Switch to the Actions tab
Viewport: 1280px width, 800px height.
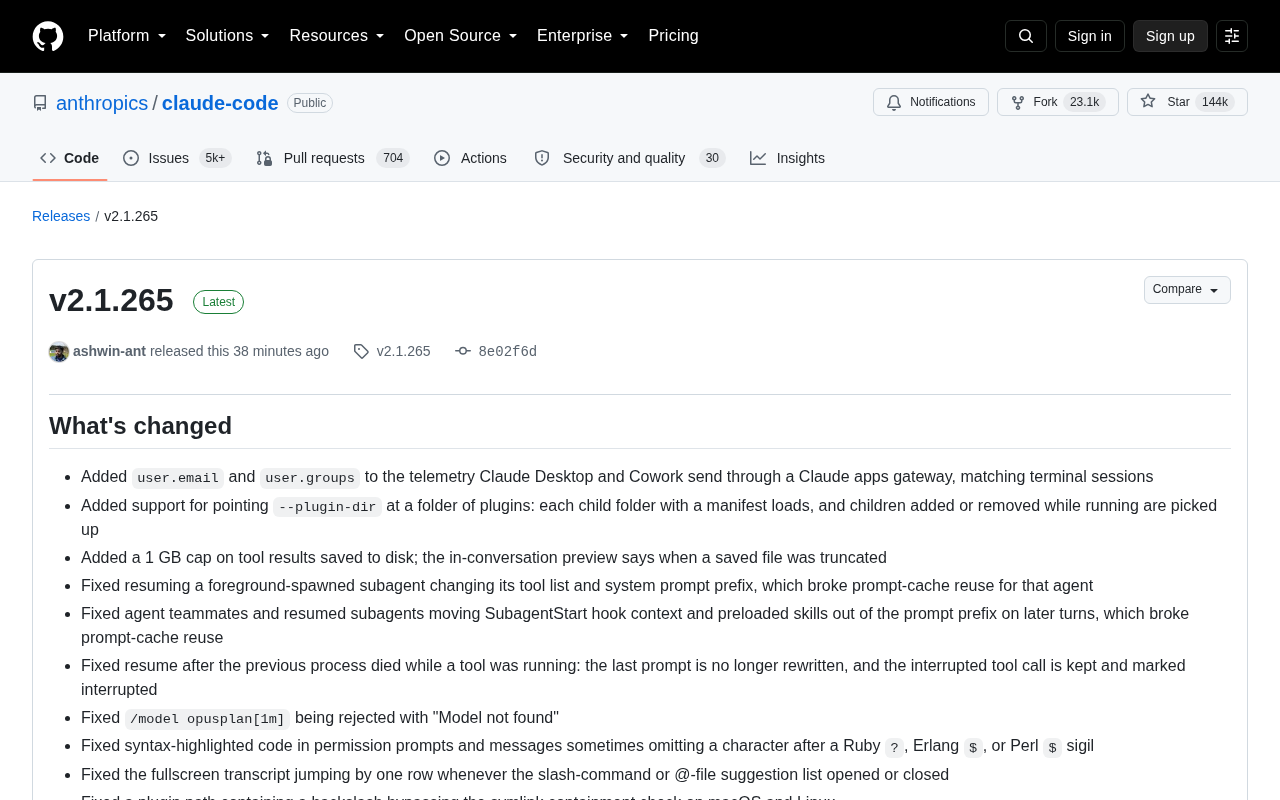coord(470,158)
